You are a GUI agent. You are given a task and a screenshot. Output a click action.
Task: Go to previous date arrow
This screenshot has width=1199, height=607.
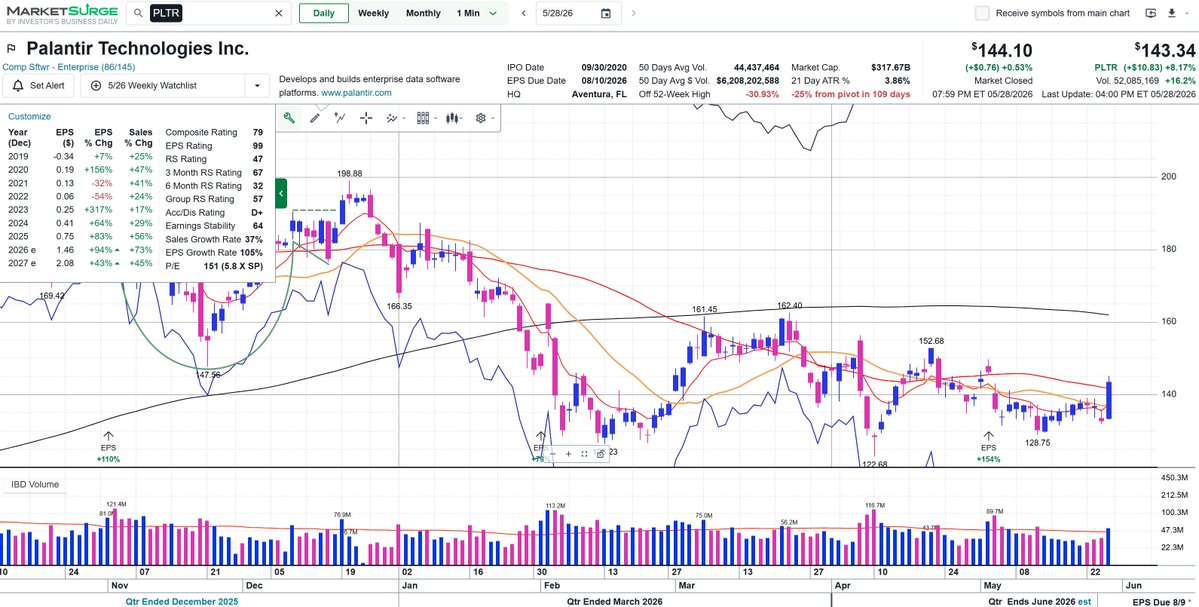point(524,13)
